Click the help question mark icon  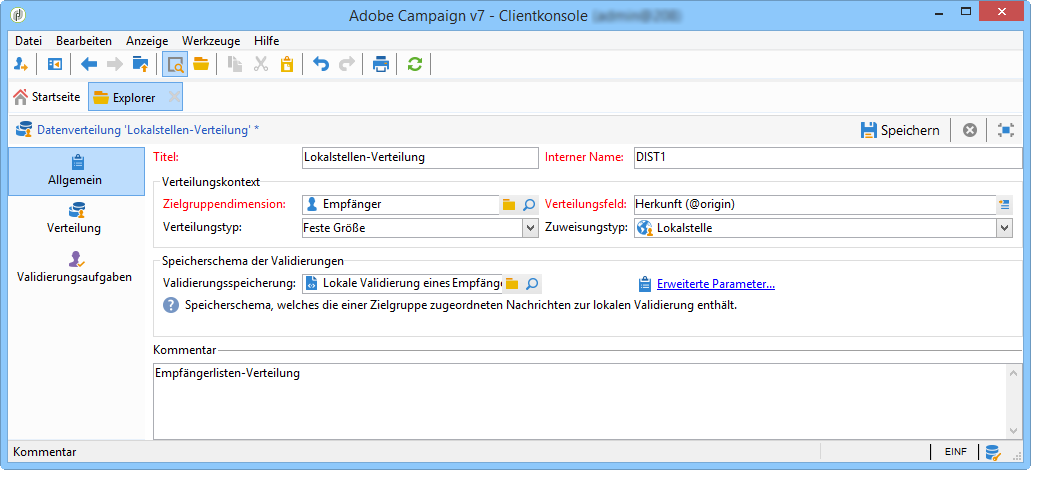click(171, 306)
